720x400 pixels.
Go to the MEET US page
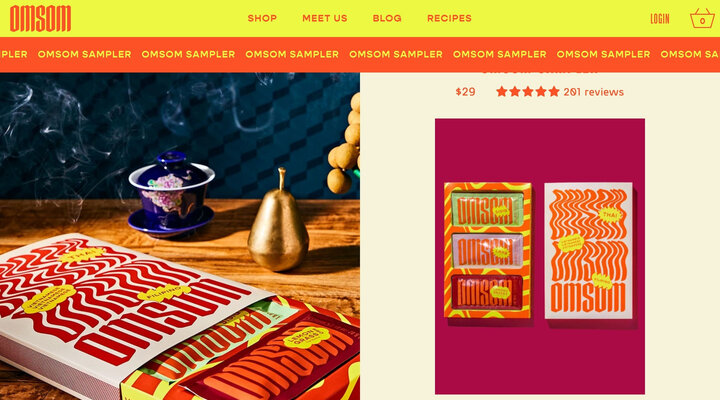(325, 18)
